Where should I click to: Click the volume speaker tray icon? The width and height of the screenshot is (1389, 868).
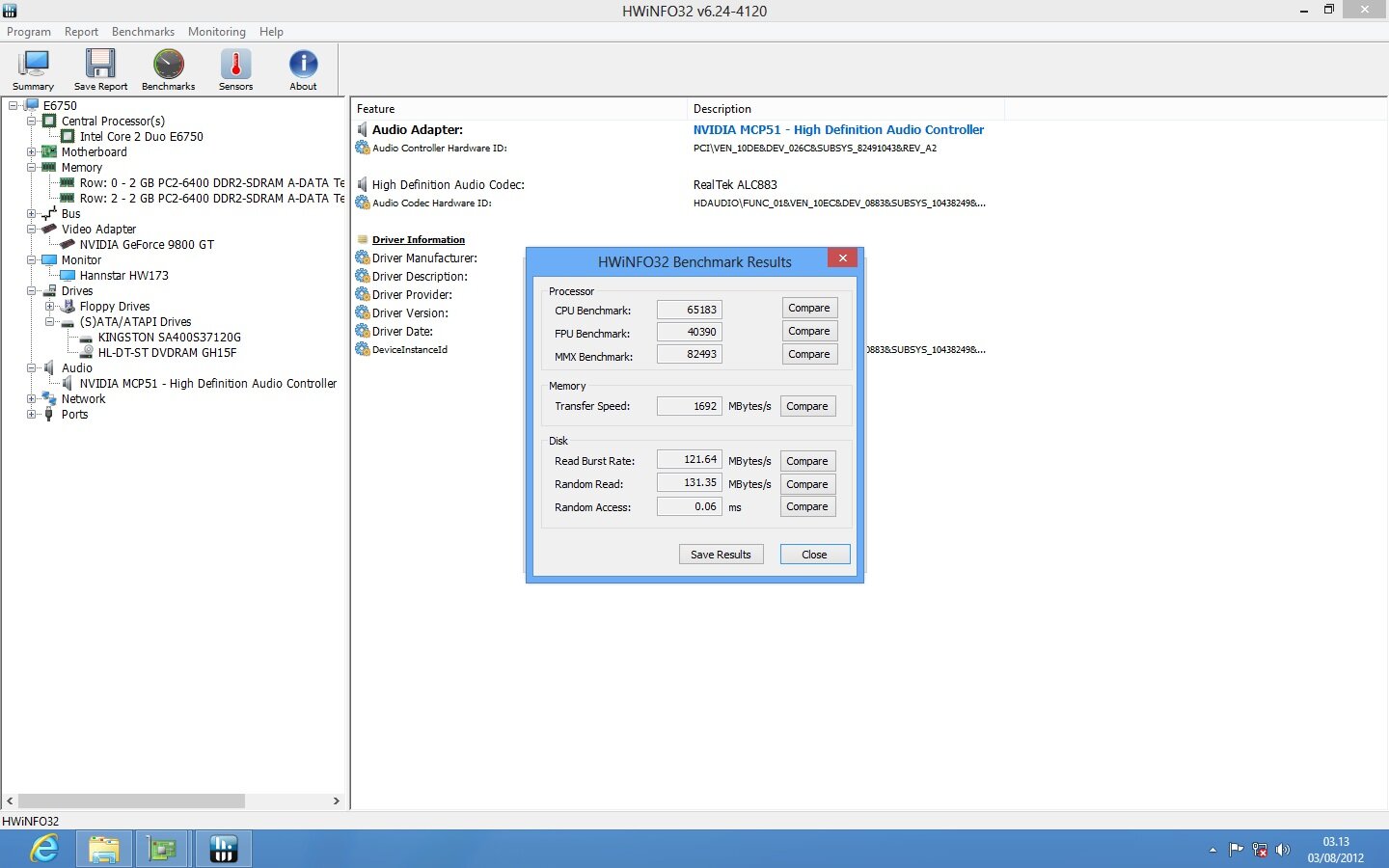[1282, 850]
